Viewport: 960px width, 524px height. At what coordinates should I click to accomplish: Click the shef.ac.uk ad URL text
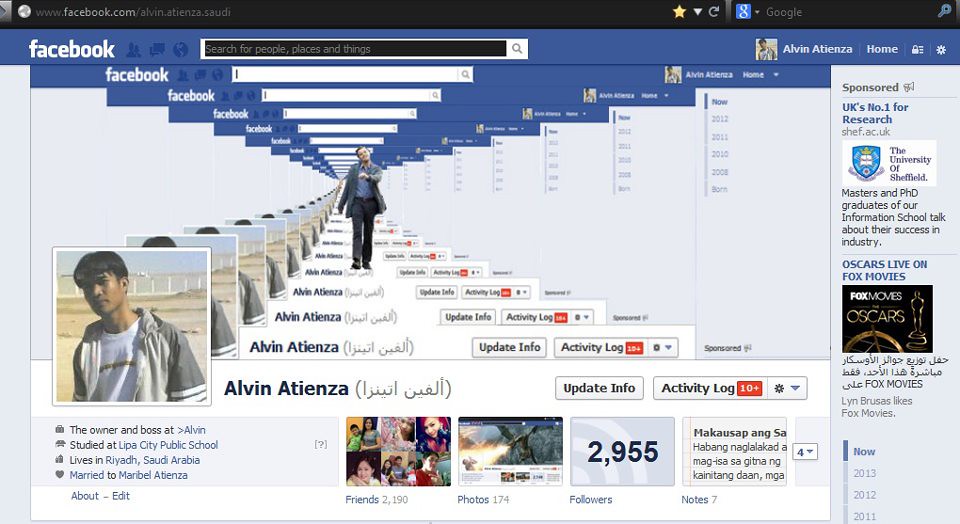coord(866,132)
